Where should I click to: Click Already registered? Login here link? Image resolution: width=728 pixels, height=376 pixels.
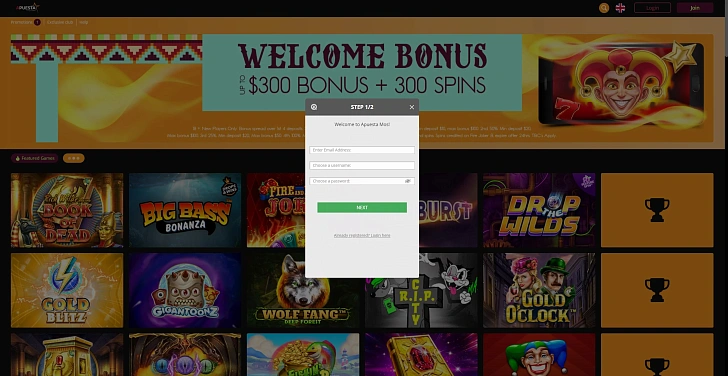[x=362, y=235]
